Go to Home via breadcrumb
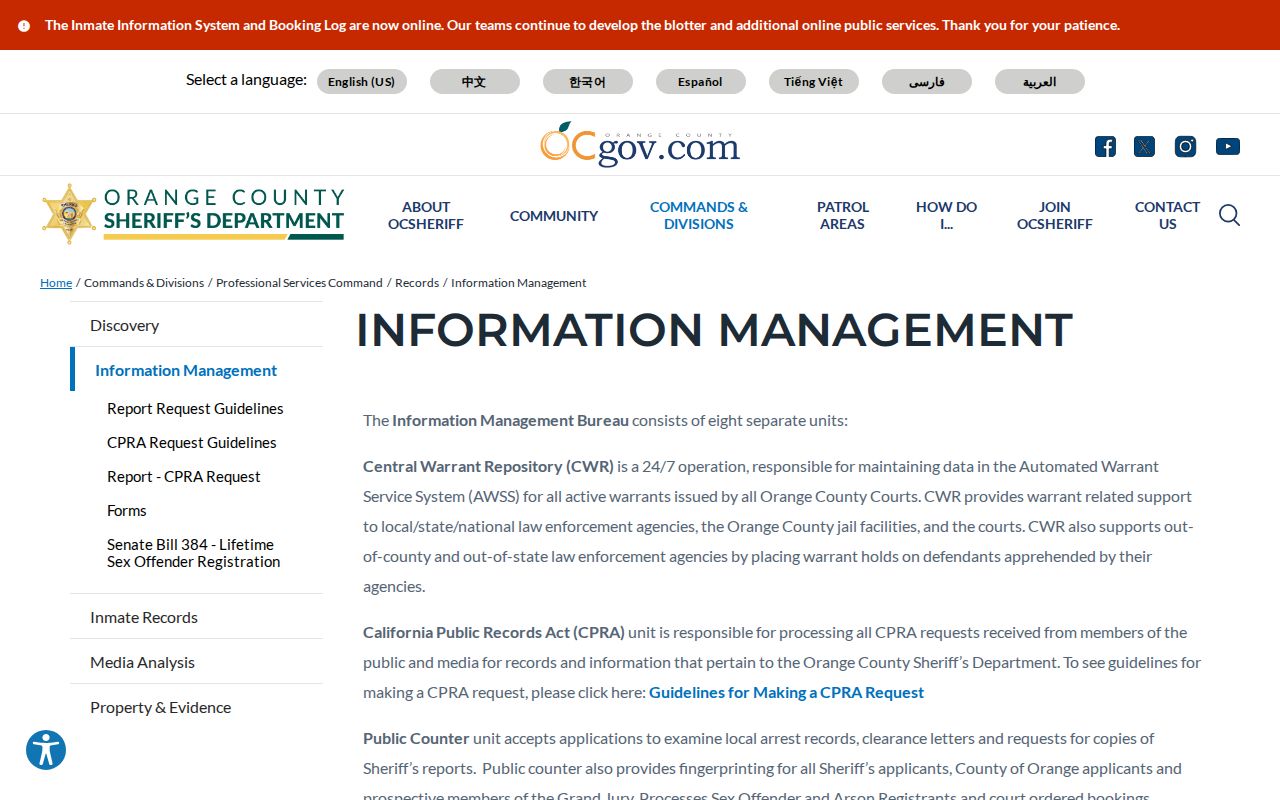The width and height of the screenshot is (1280, 800). (56, 283)
